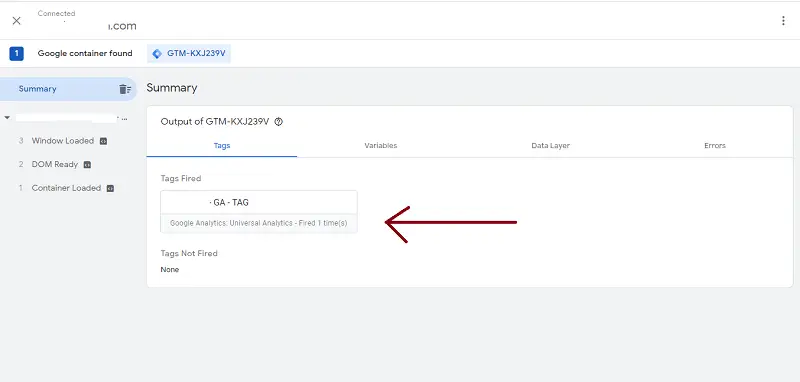
Task: Select the DOM Ready event
Action: (x=55, y=164)
